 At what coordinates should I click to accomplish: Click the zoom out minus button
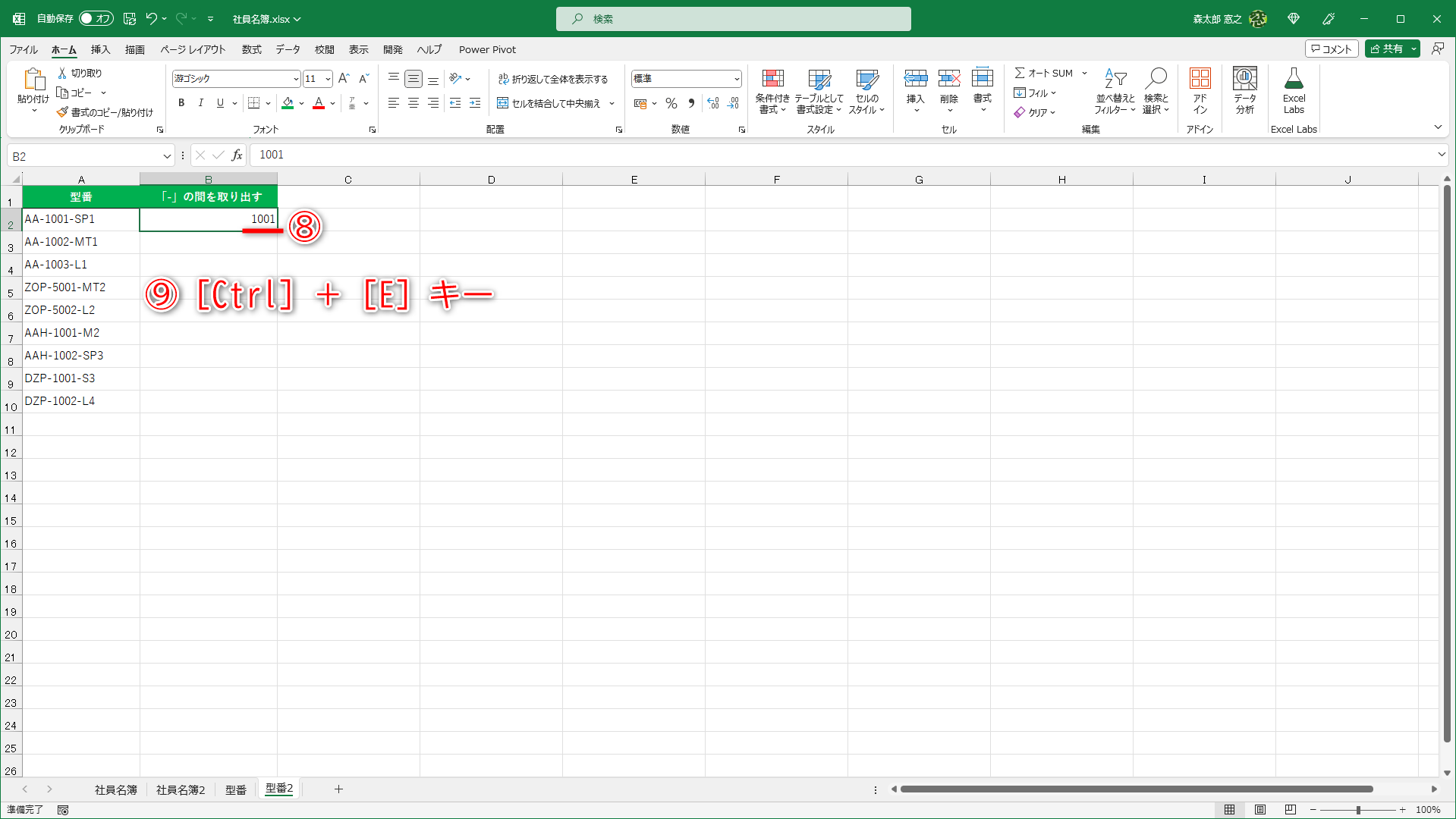(x=1313, y=810)
